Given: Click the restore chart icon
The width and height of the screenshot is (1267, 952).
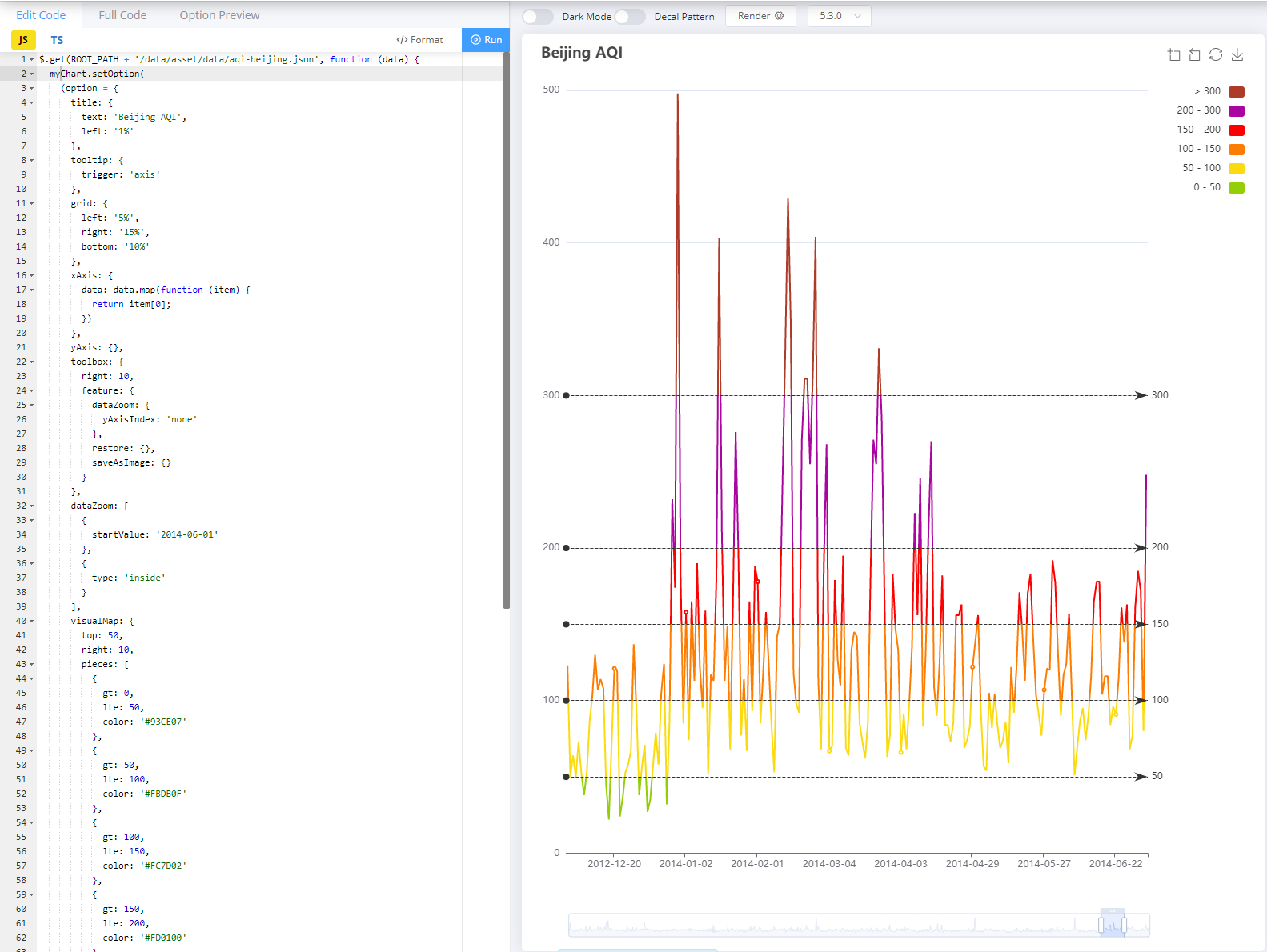Looking at the screenshot, I should 1216,54.
